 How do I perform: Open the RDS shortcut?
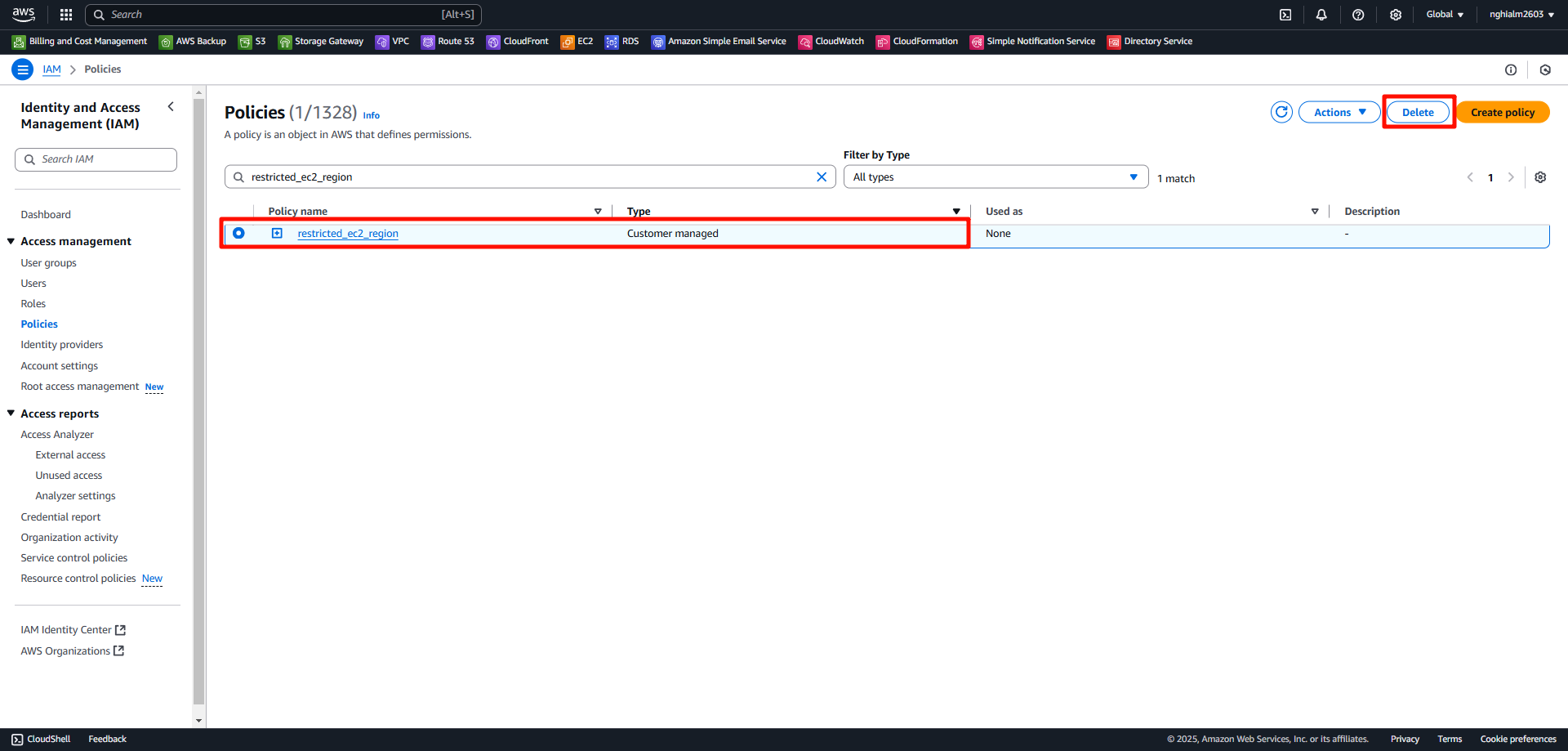click(622, 42)
